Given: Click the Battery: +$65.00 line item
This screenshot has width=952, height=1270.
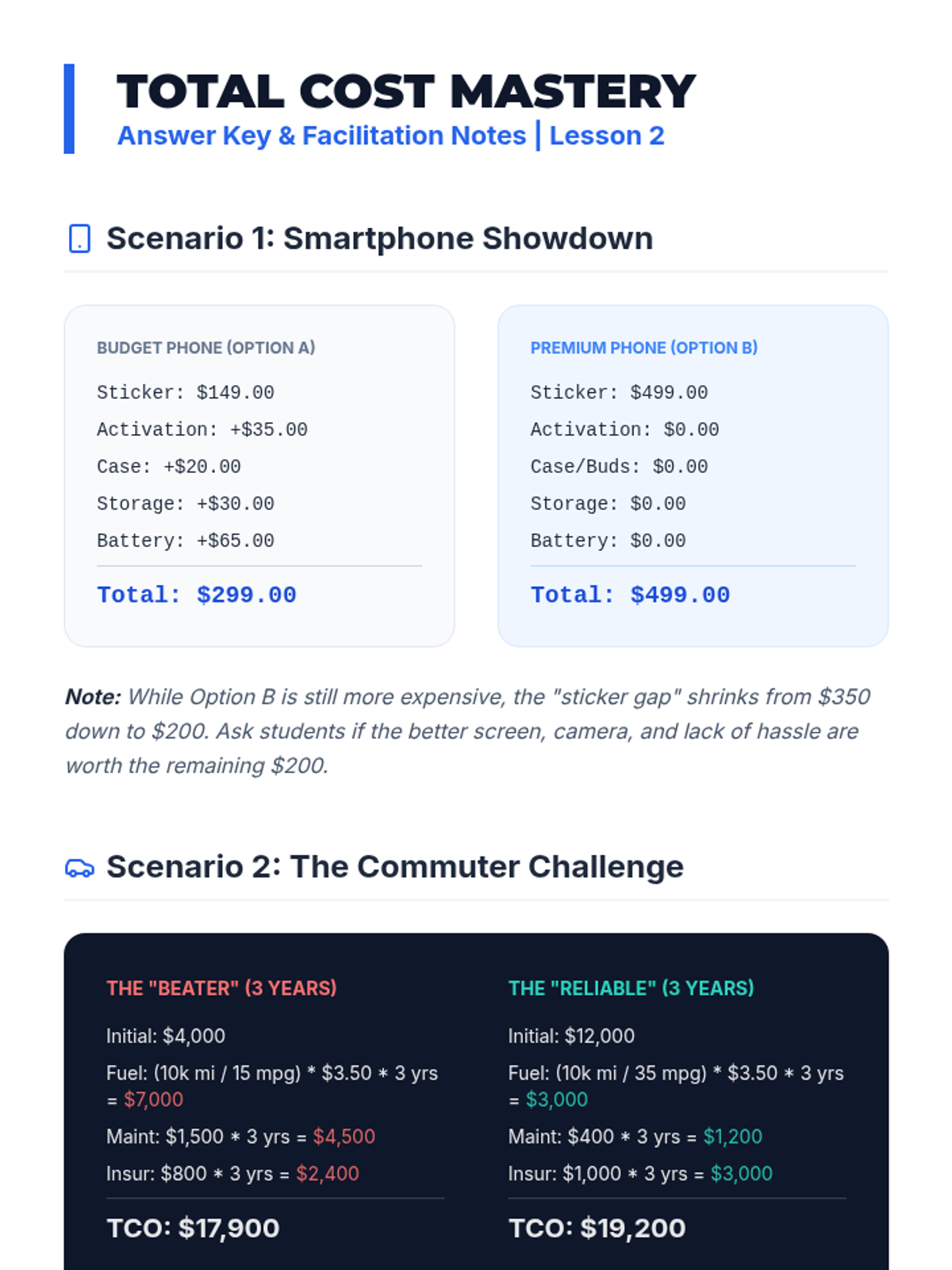Looking at the screenshot, I should click(x=186, y=541).
